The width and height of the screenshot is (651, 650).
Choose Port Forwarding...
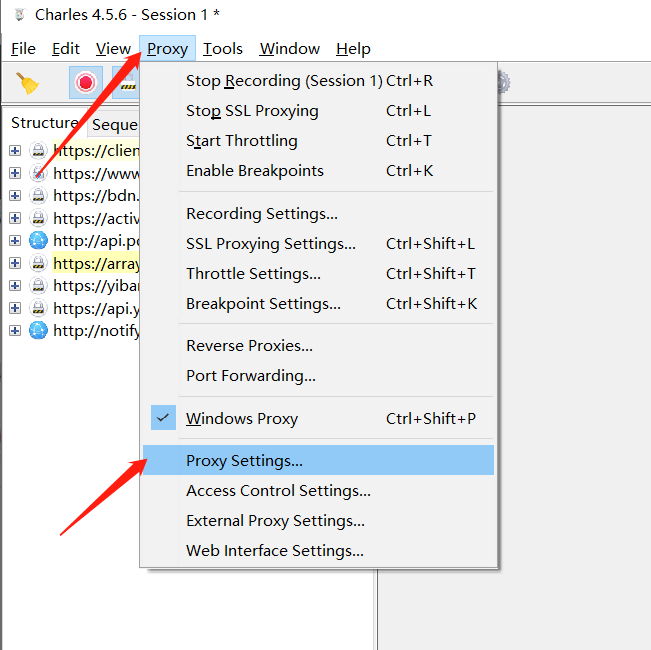coord(318,376)
